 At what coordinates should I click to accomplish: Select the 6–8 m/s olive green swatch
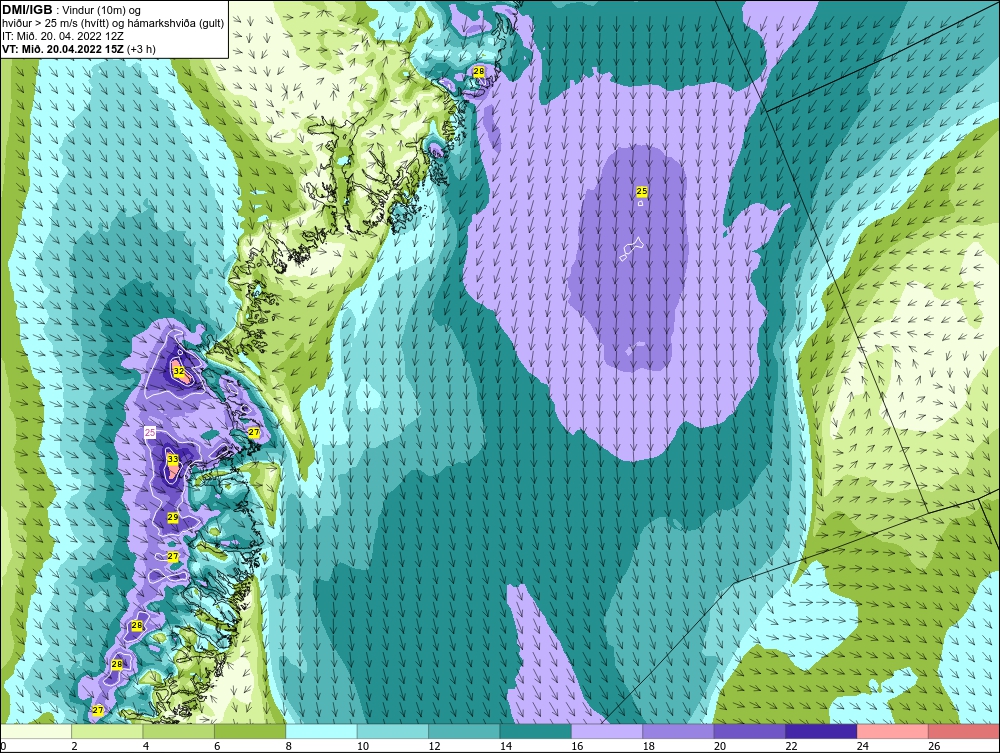click(250, 731)
